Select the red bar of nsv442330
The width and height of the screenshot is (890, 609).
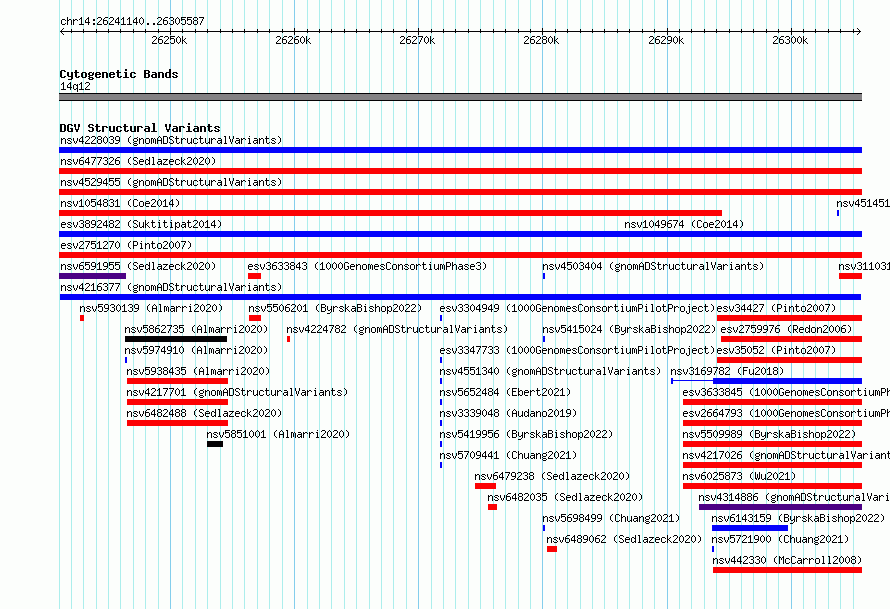coord(787,570)
